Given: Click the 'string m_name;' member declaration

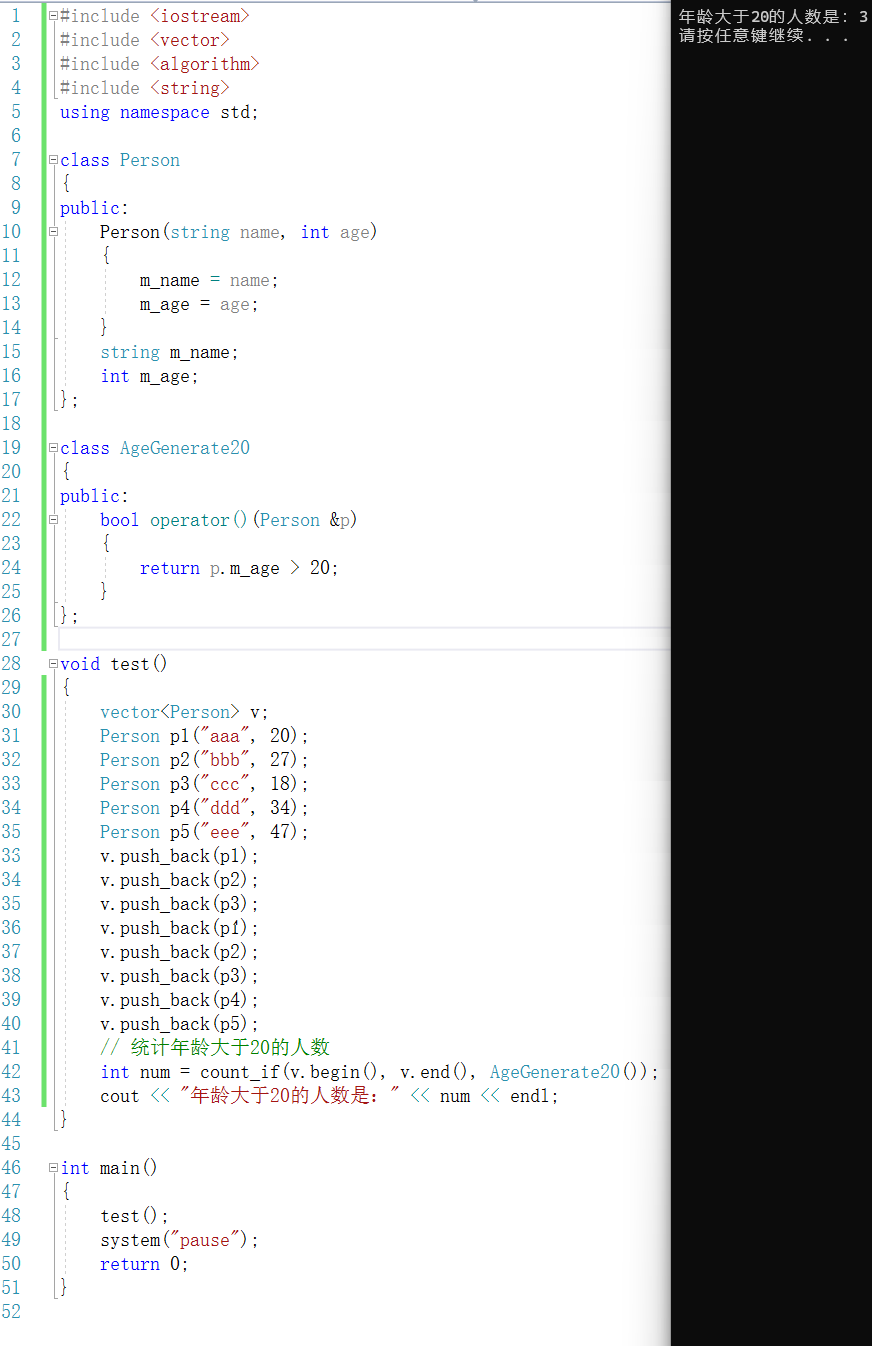Looking at the screenshot, I should tap(169, 352).
